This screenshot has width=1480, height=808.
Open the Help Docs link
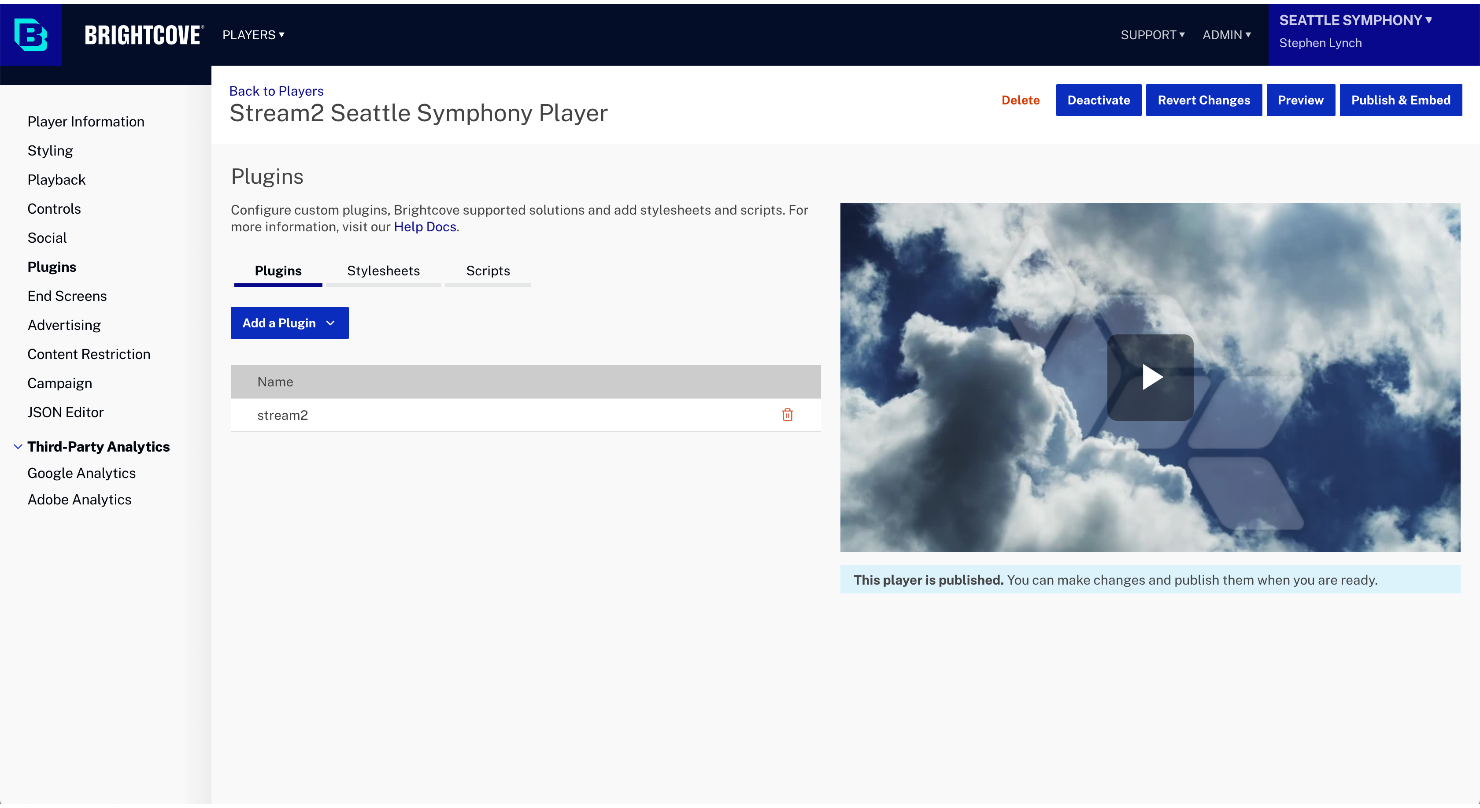pos(425,227)
